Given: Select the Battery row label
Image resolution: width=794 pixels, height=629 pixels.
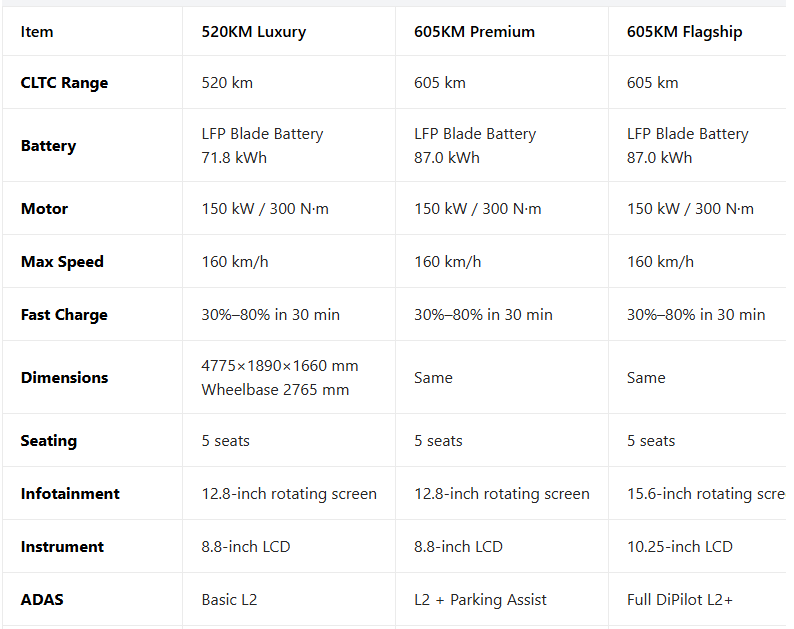Looking at the screenshot, I should point(48,146).
